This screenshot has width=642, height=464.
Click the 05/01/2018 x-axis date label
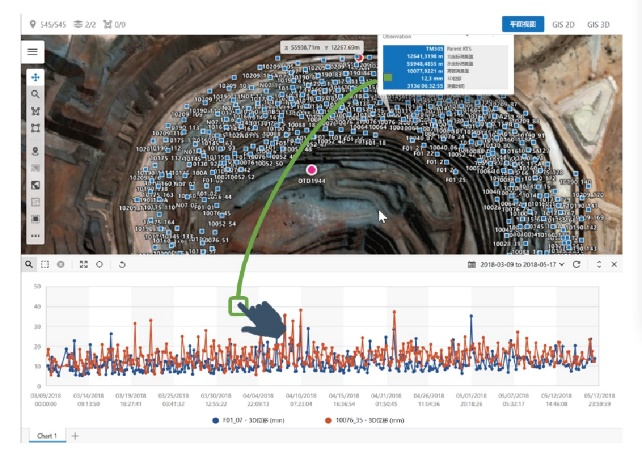click(x=471, y=400)
